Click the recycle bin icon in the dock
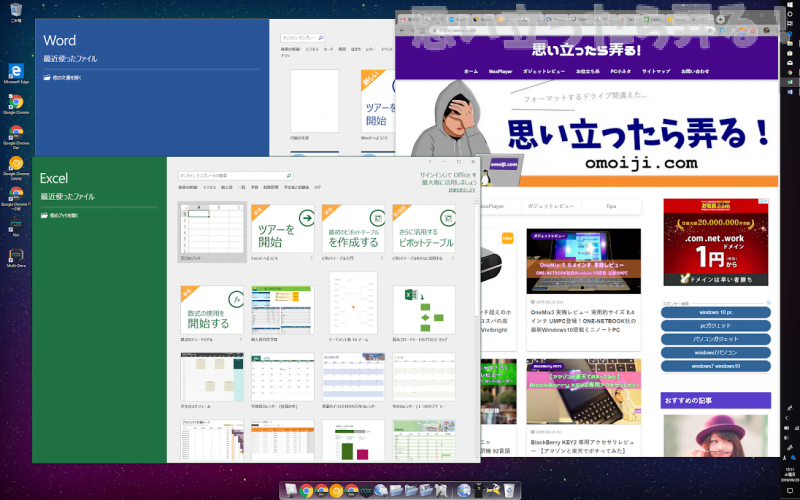 509,490
